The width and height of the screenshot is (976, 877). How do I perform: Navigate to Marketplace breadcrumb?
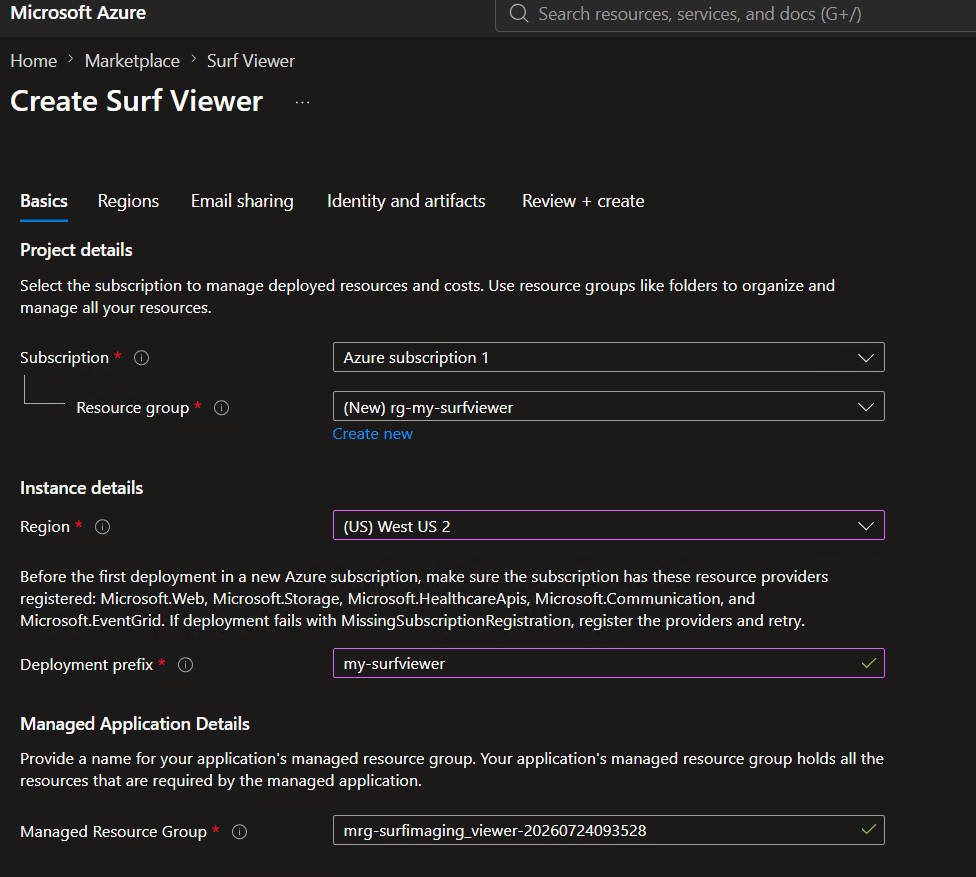pyautogui.click(x=132, y=61)
